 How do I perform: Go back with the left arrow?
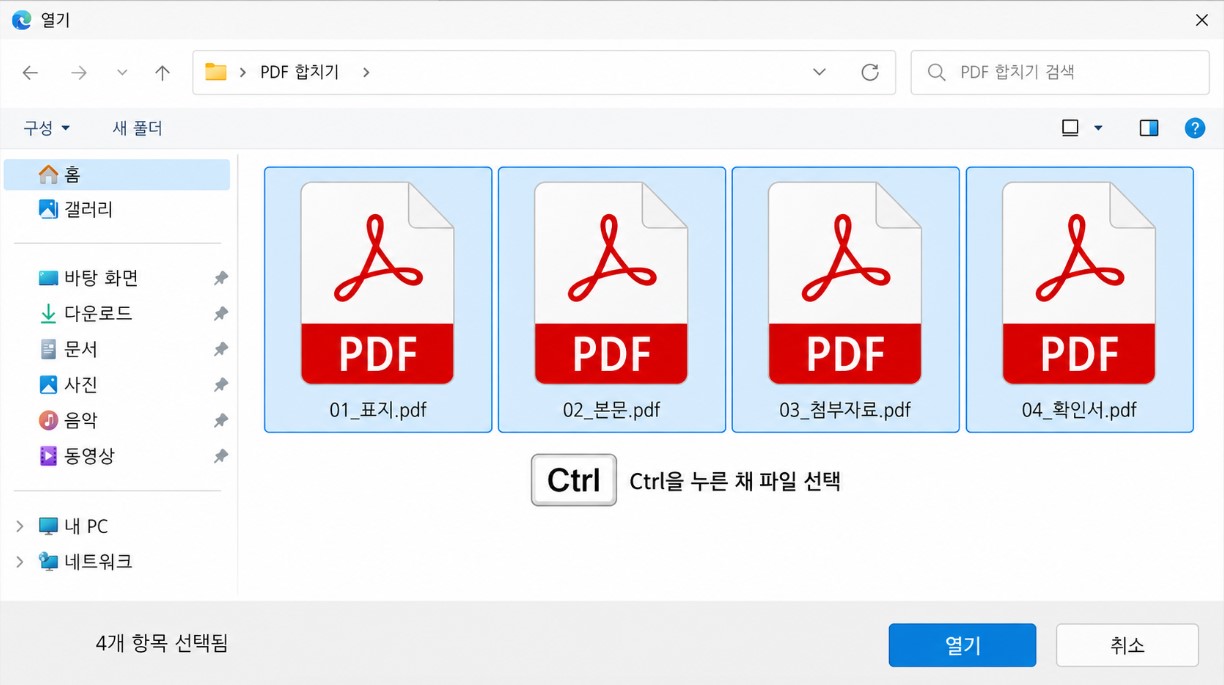click(x=30, y=73)
